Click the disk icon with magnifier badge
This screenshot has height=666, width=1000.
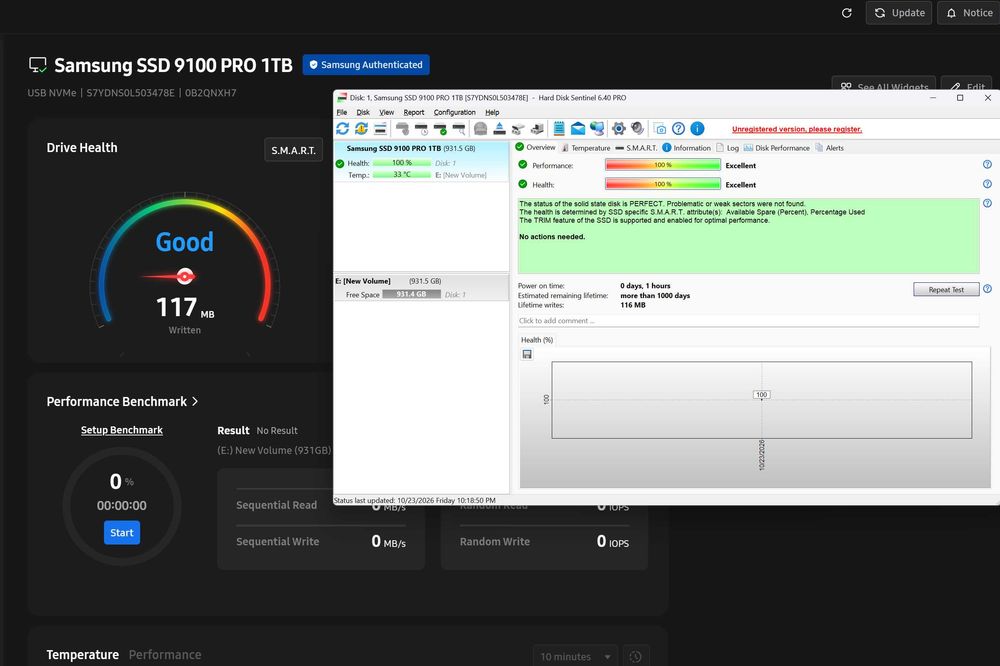[x=459, y=129]
